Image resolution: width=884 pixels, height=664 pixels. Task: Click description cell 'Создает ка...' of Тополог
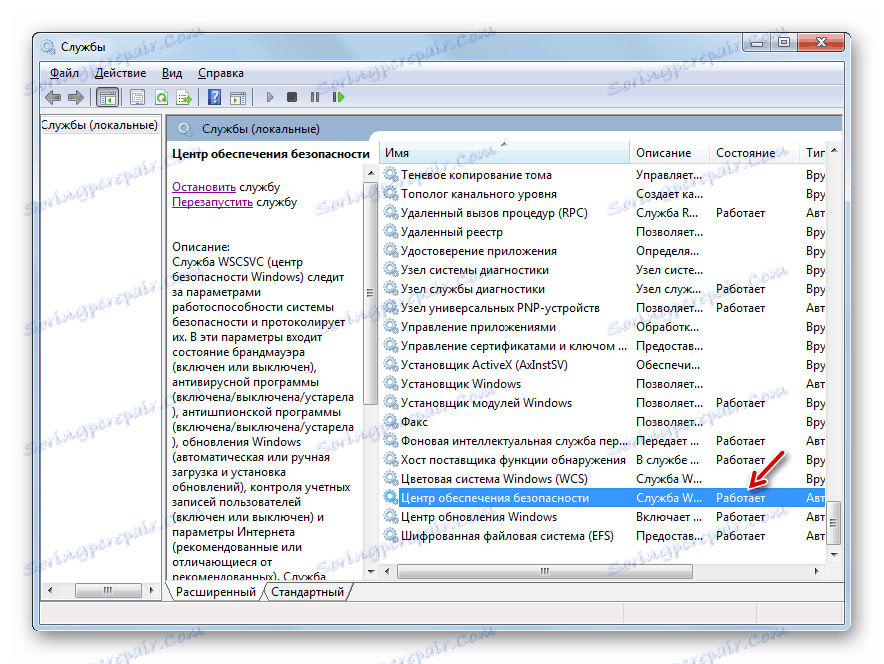tap(669, 194)
